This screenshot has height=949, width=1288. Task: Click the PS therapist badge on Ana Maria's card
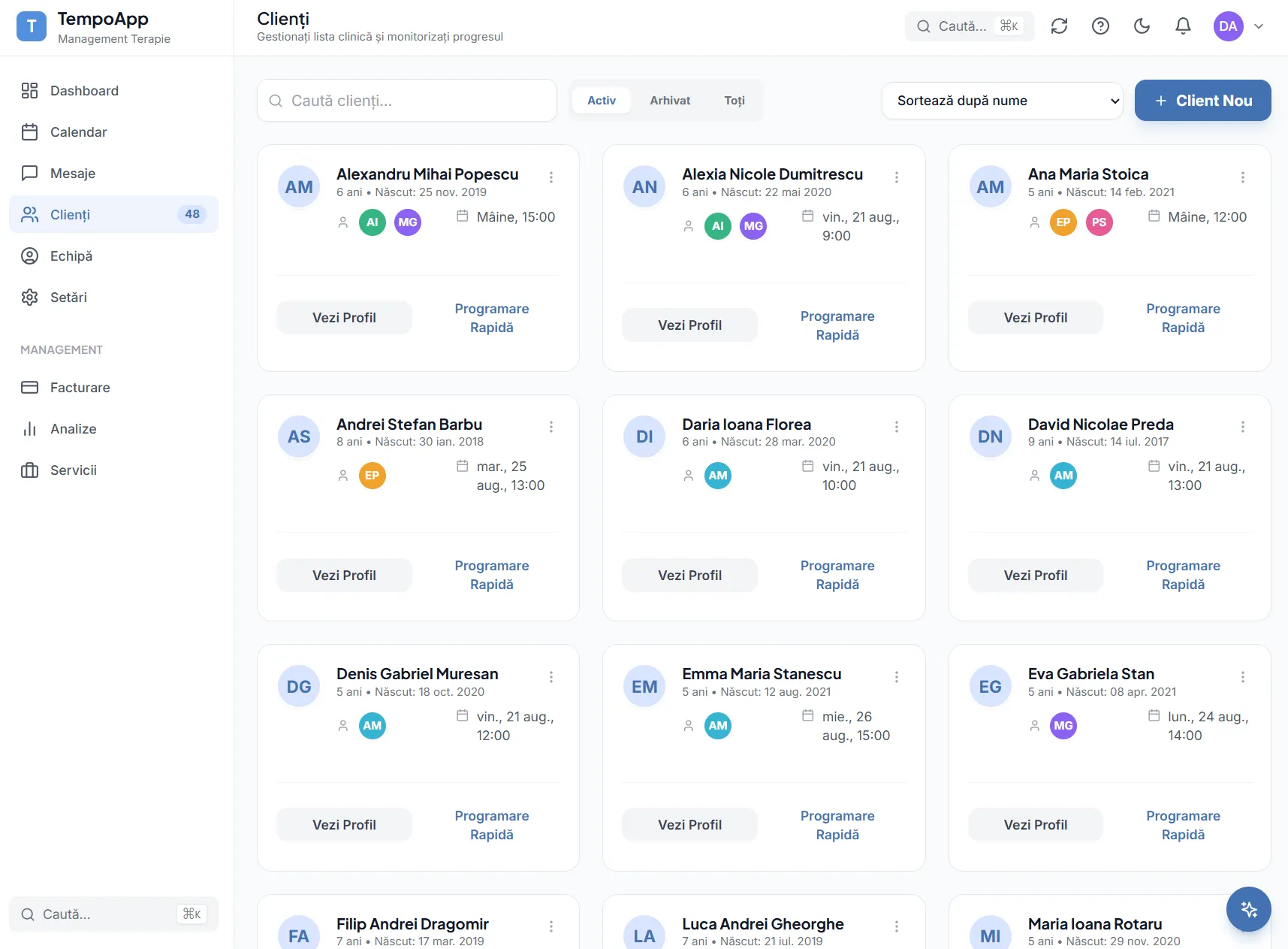[x=1099, y=222]
